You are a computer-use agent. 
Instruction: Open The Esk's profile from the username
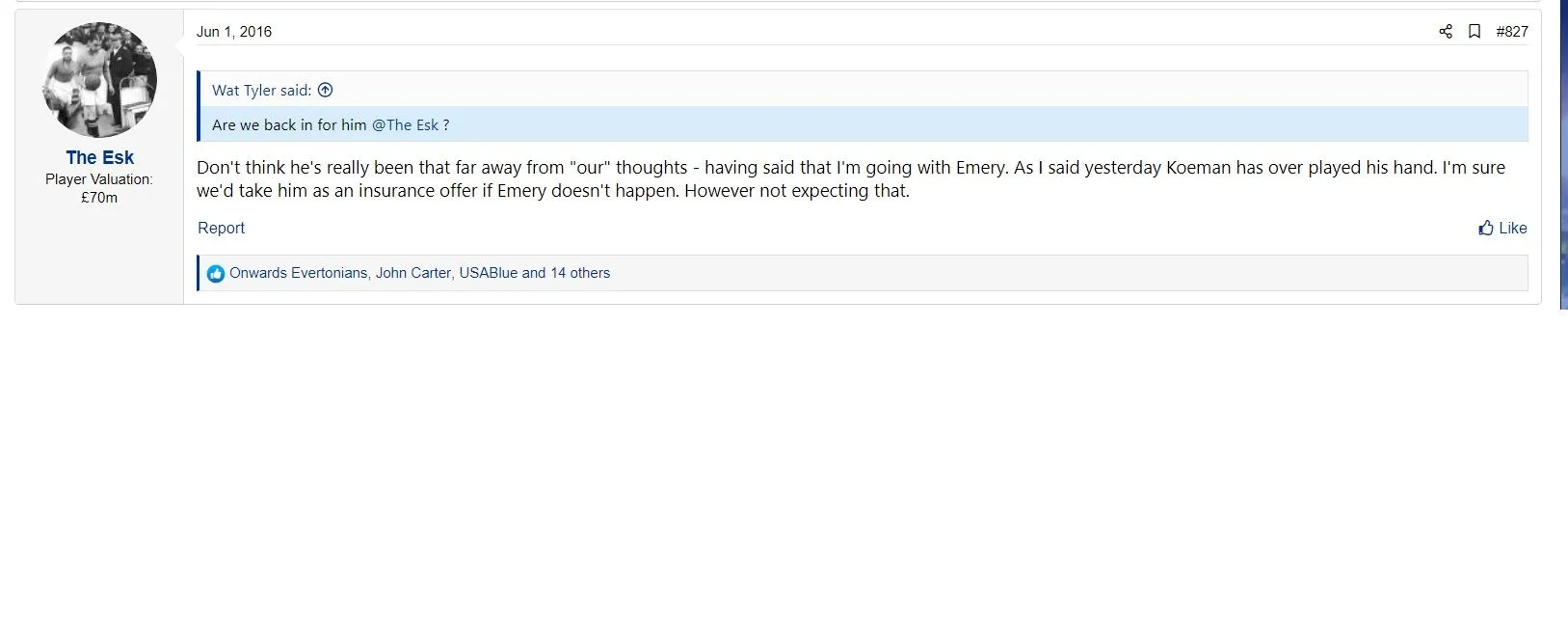[99, 157]
